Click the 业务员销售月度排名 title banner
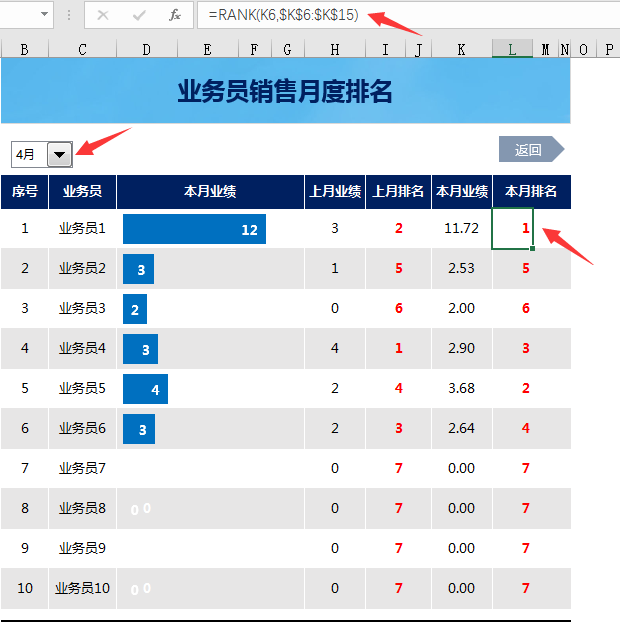Image resolution: width=620 pixels, height=633 pixels. tap(286, 90)
